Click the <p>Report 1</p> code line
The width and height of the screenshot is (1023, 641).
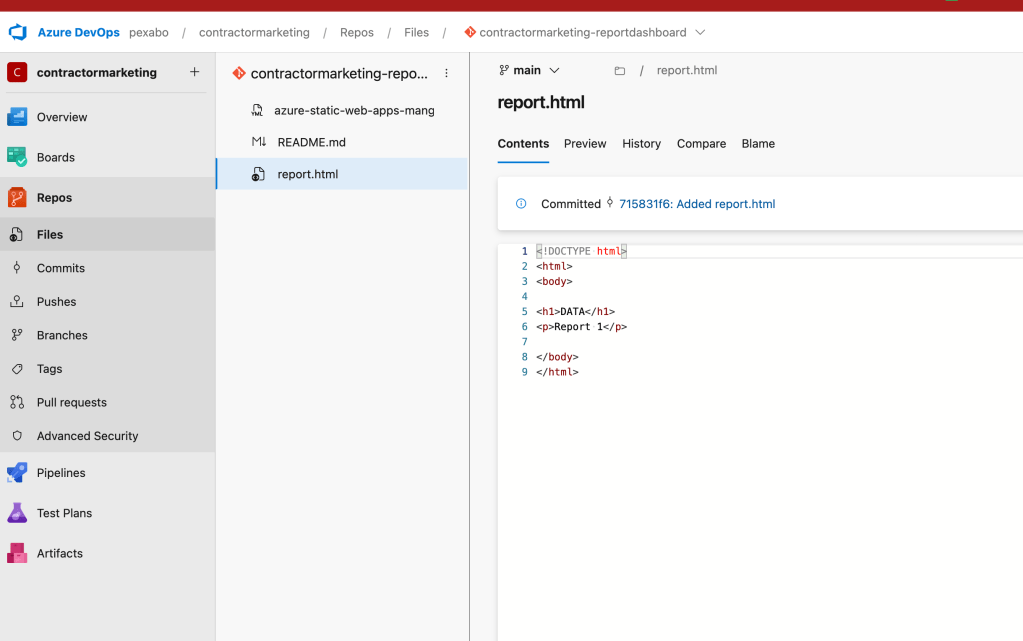[581, 326]
